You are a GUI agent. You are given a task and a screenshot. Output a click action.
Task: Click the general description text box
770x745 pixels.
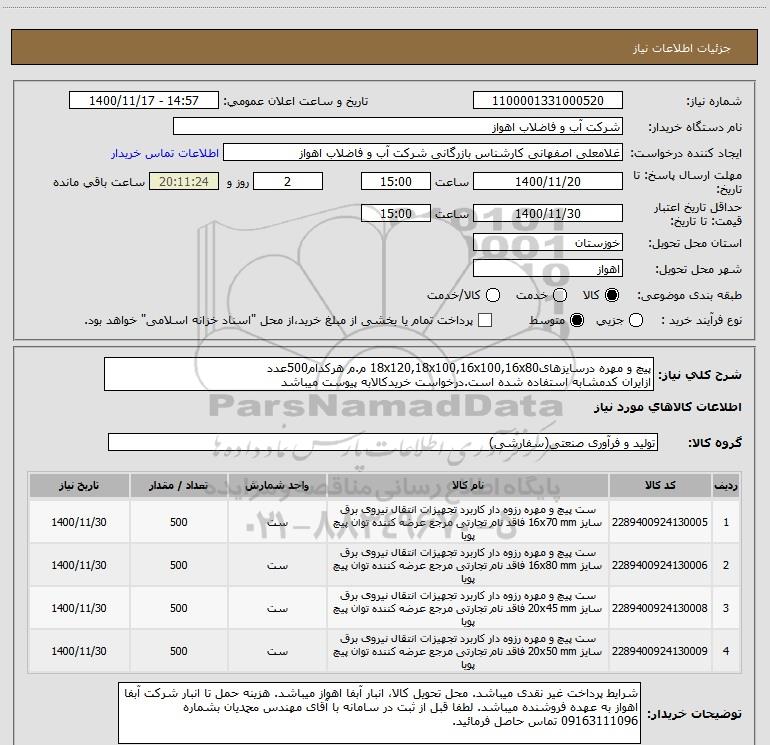tap(379, 374)
